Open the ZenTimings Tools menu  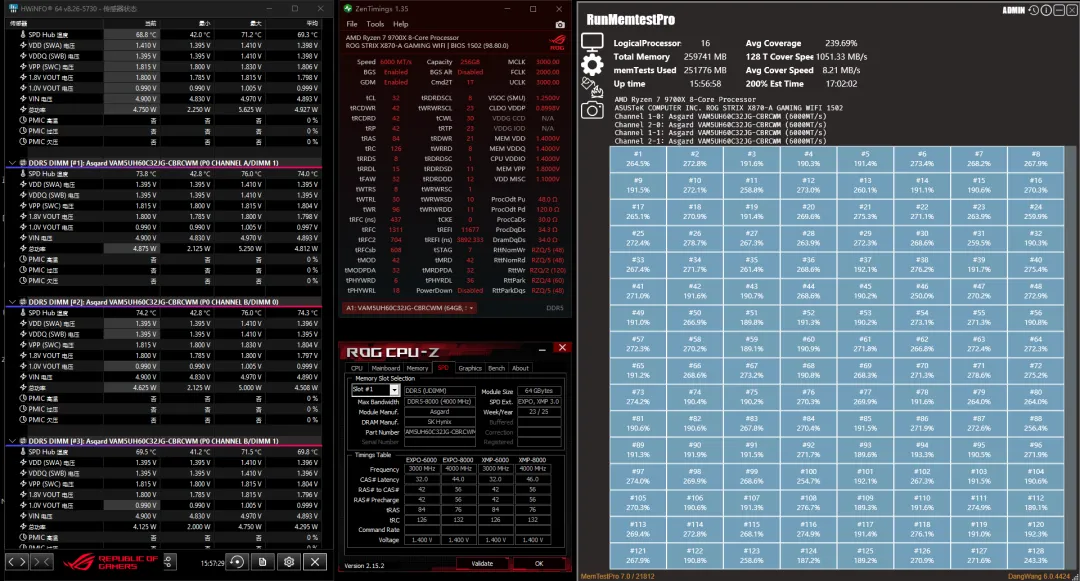pyautogui.click(x=375, y=24)
